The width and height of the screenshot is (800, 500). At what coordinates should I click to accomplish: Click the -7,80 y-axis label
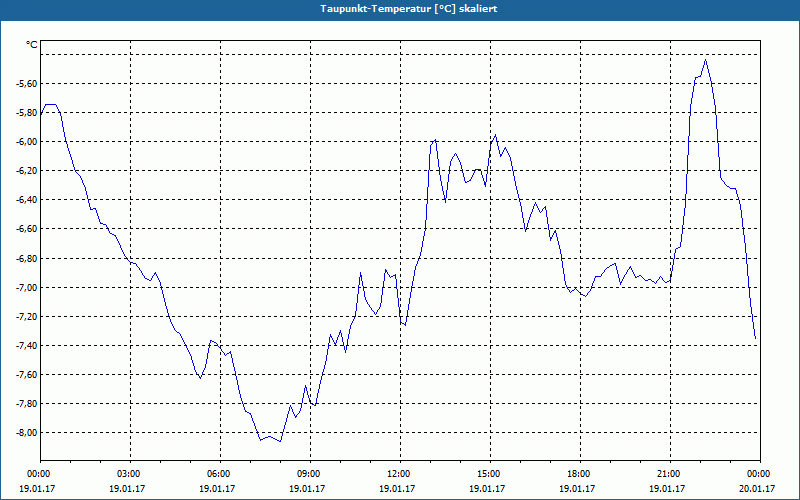[x=28, y=404]
